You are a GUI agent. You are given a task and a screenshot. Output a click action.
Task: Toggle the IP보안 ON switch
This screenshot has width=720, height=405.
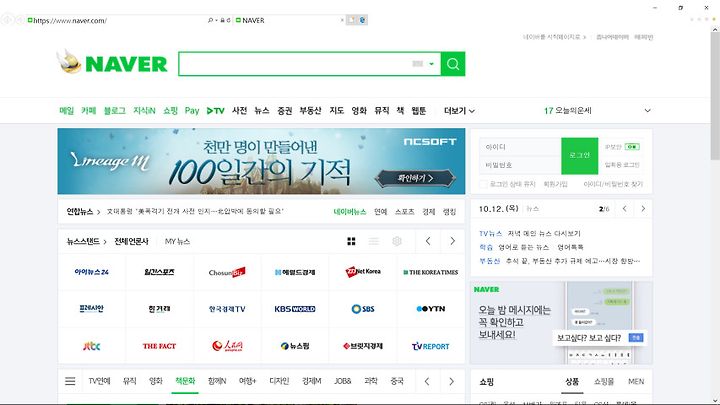(x=632, y=147)
